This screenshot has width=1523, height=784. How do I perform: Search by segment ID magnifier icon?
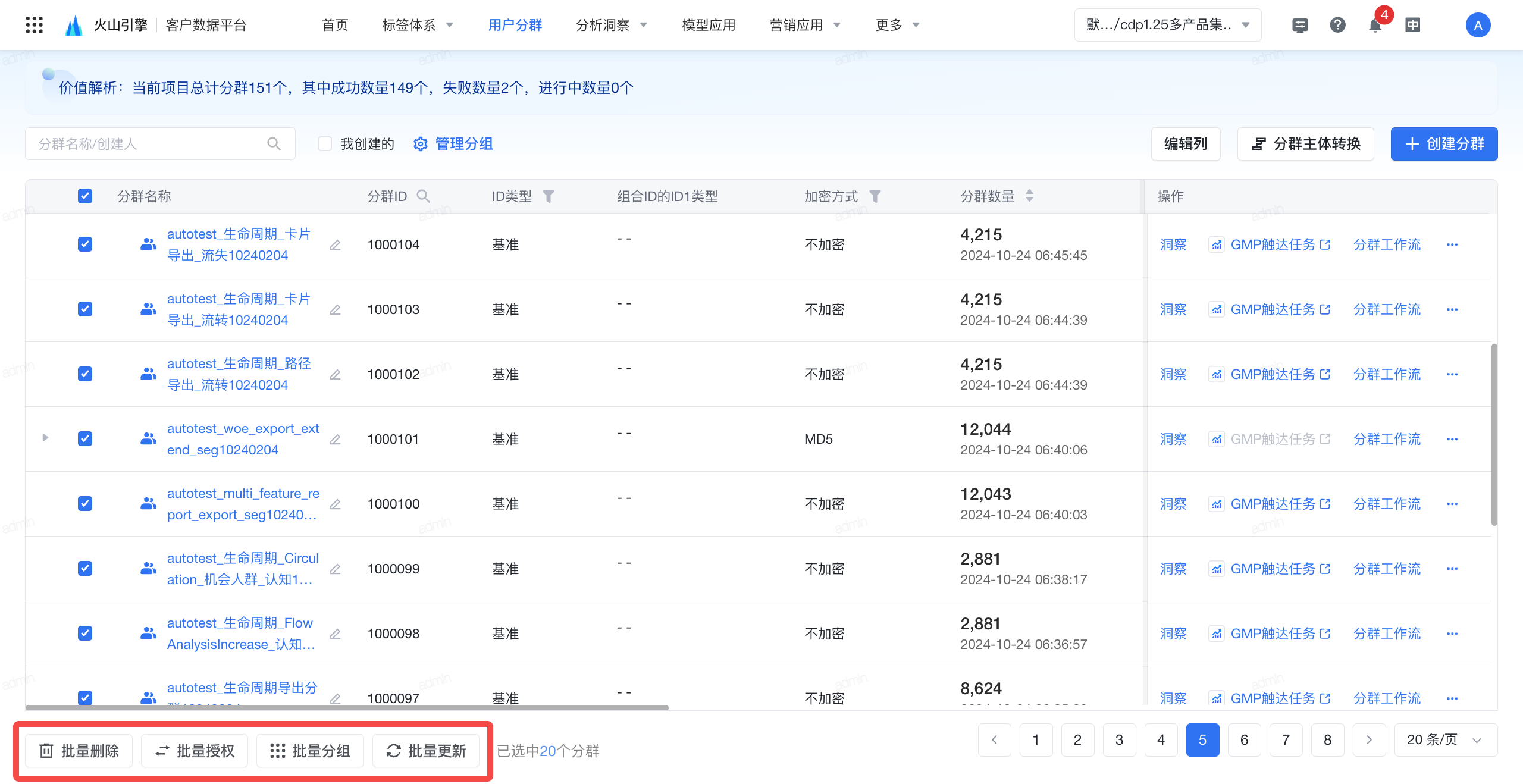click(x=423, y=196)
